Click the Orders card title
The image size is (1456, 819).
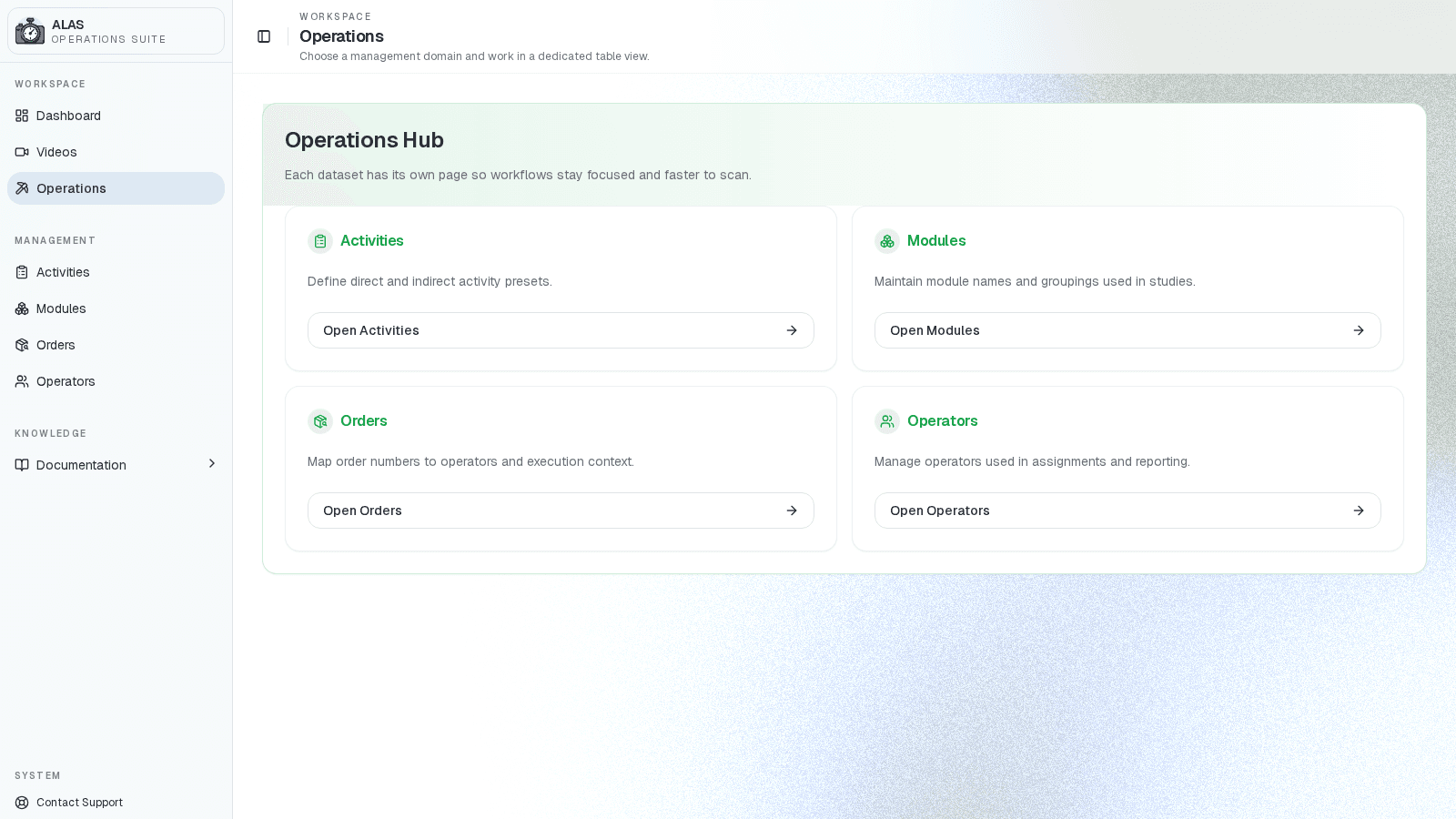pos(364,421)
